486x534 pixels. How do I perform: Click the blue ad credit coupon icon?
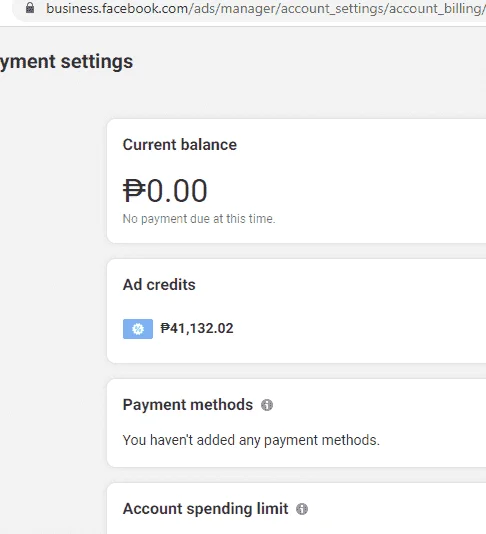tap(138, 329)
